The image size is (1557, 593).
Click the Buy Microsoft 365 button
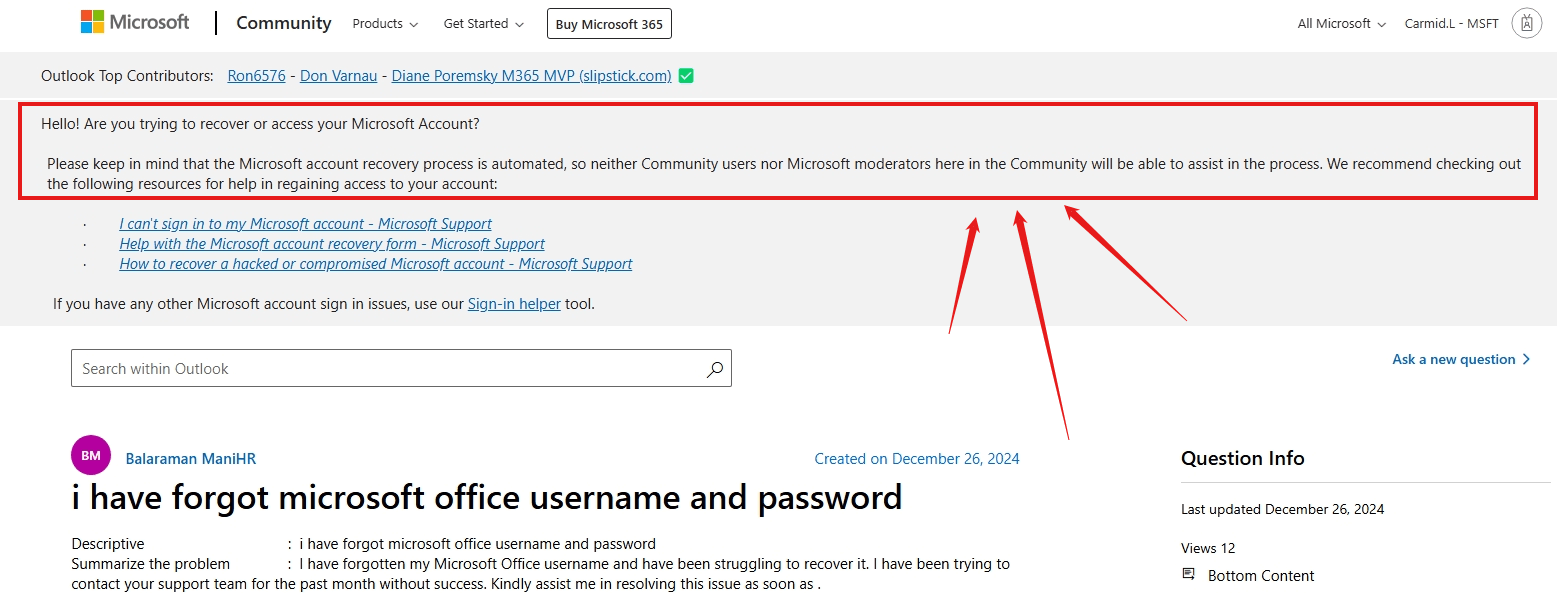click(609, 24)
